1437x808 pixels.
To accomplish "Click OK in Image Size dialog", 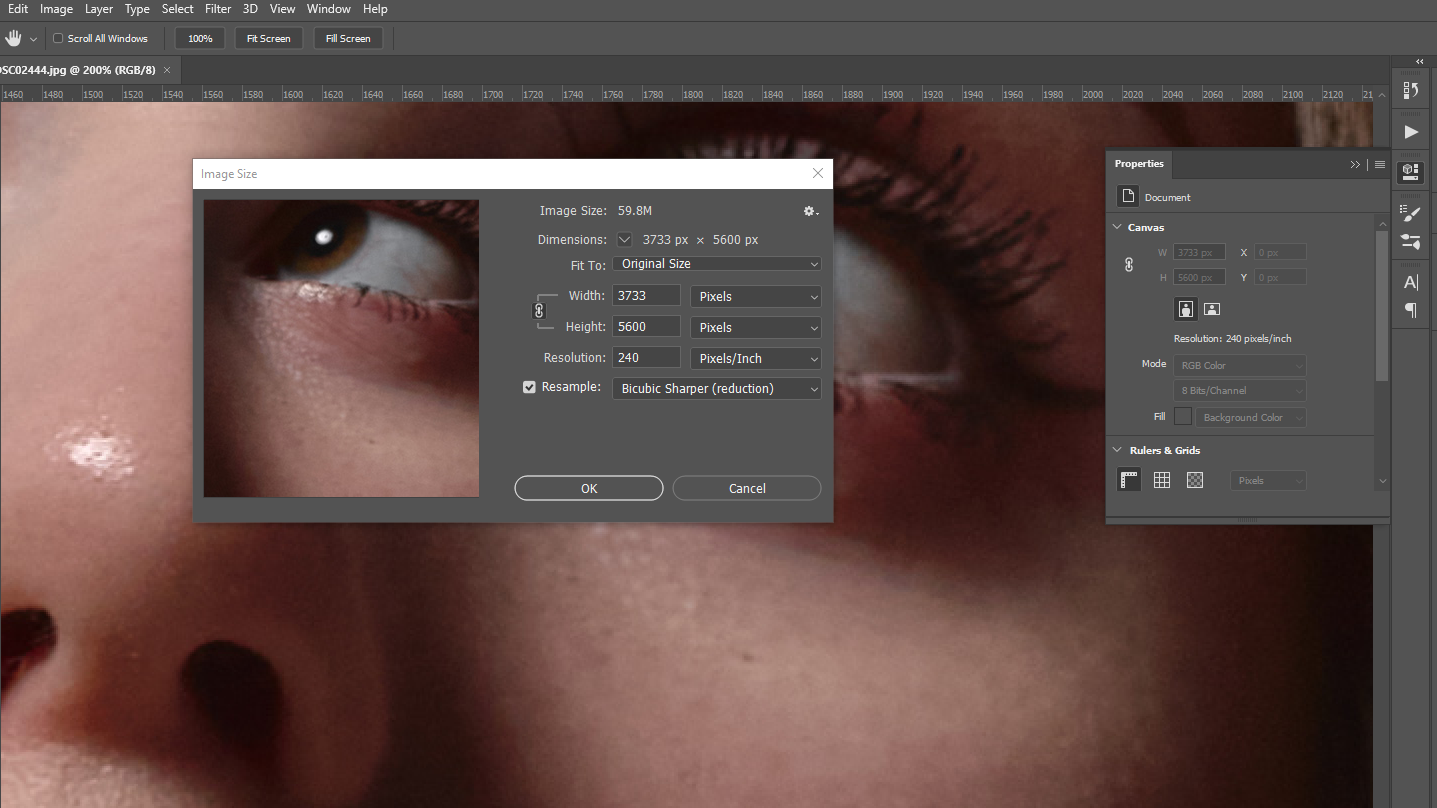I will (589, 488).
